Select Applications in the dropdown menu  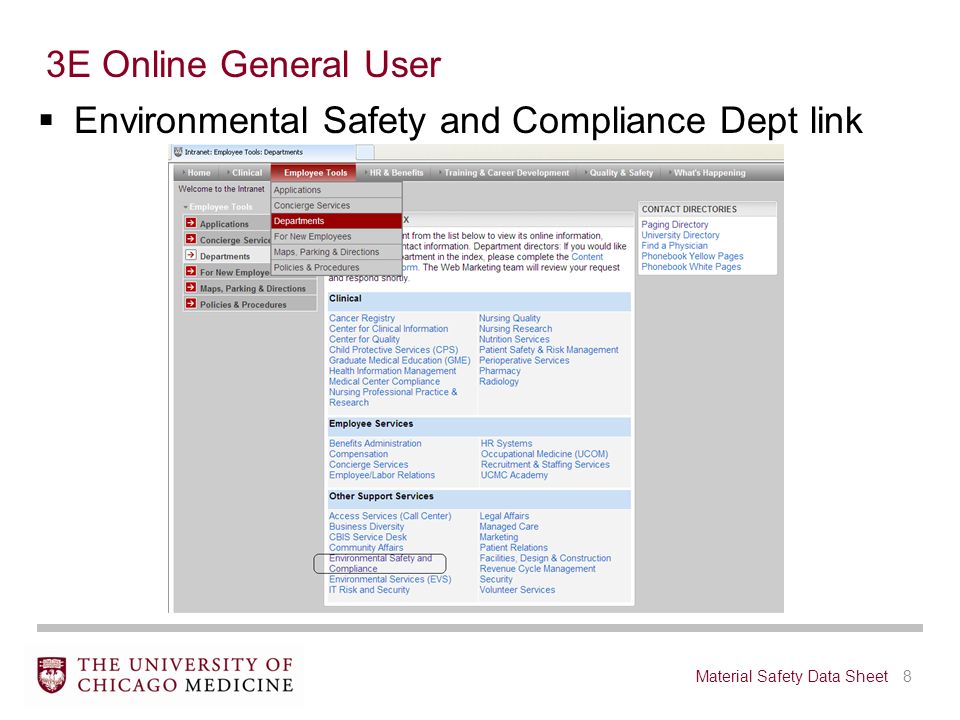click(x=336, y=190)
